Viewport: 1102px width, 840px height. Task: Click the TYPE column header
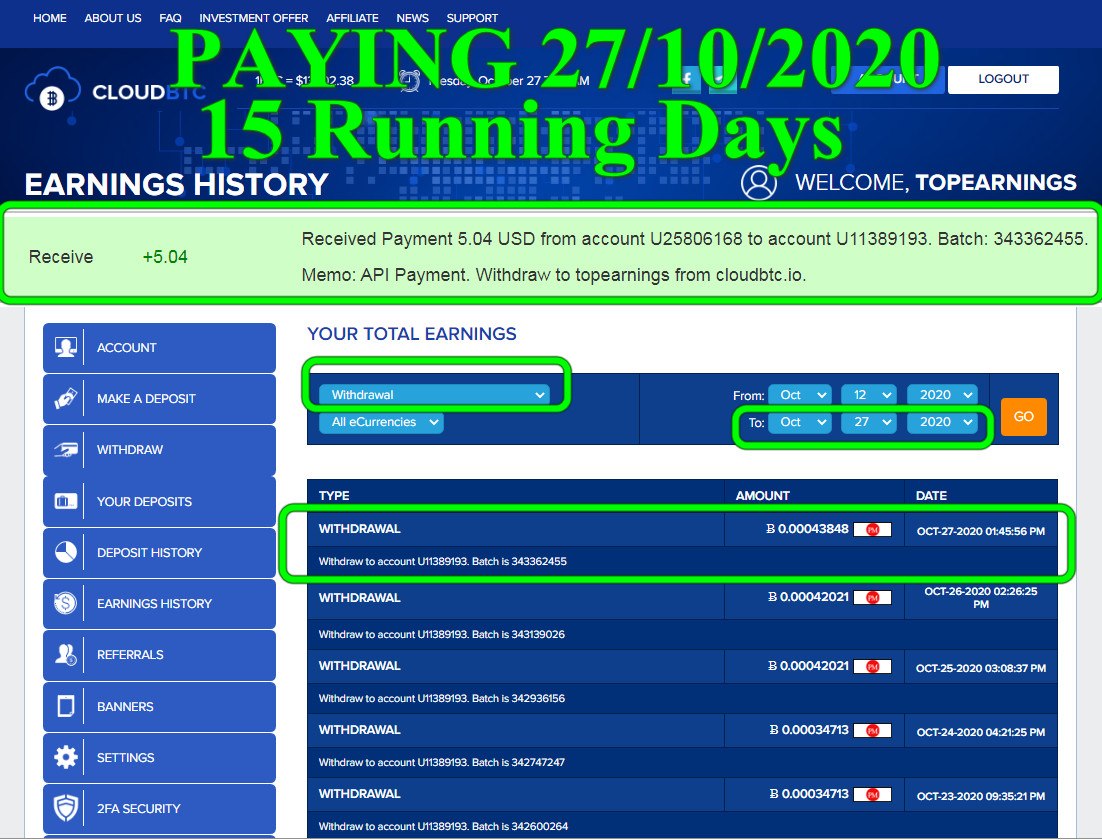tap(334, 496)
